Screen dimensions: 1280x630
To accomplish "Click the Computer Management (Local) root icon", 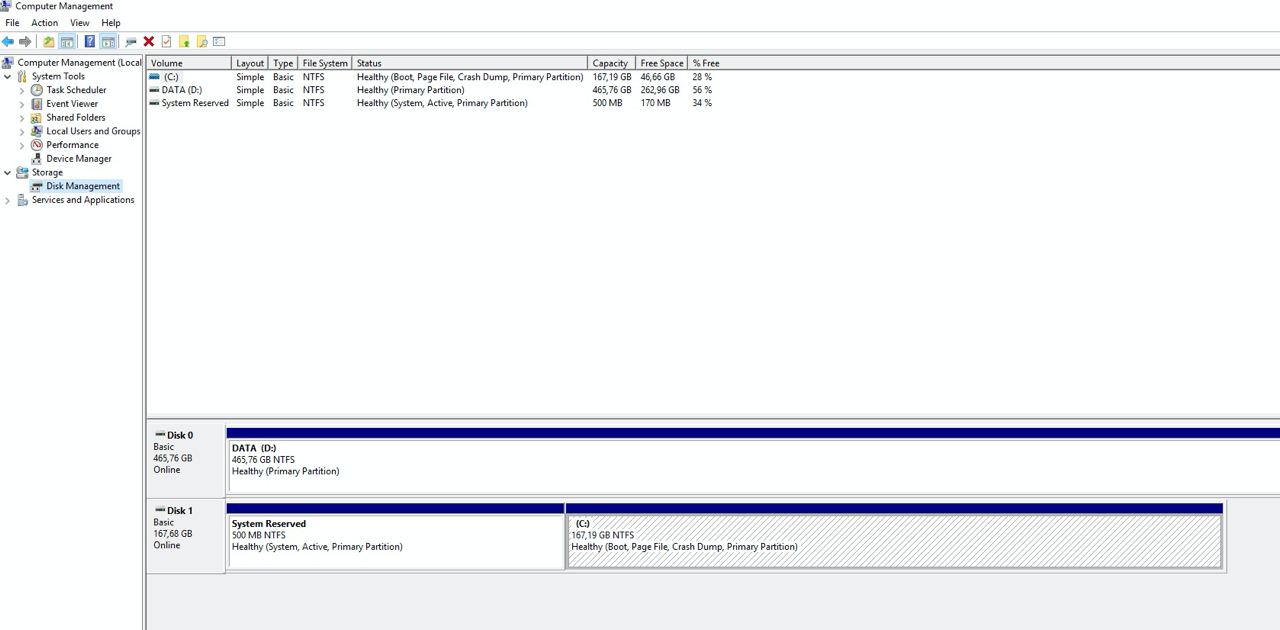I will point(7,62).
